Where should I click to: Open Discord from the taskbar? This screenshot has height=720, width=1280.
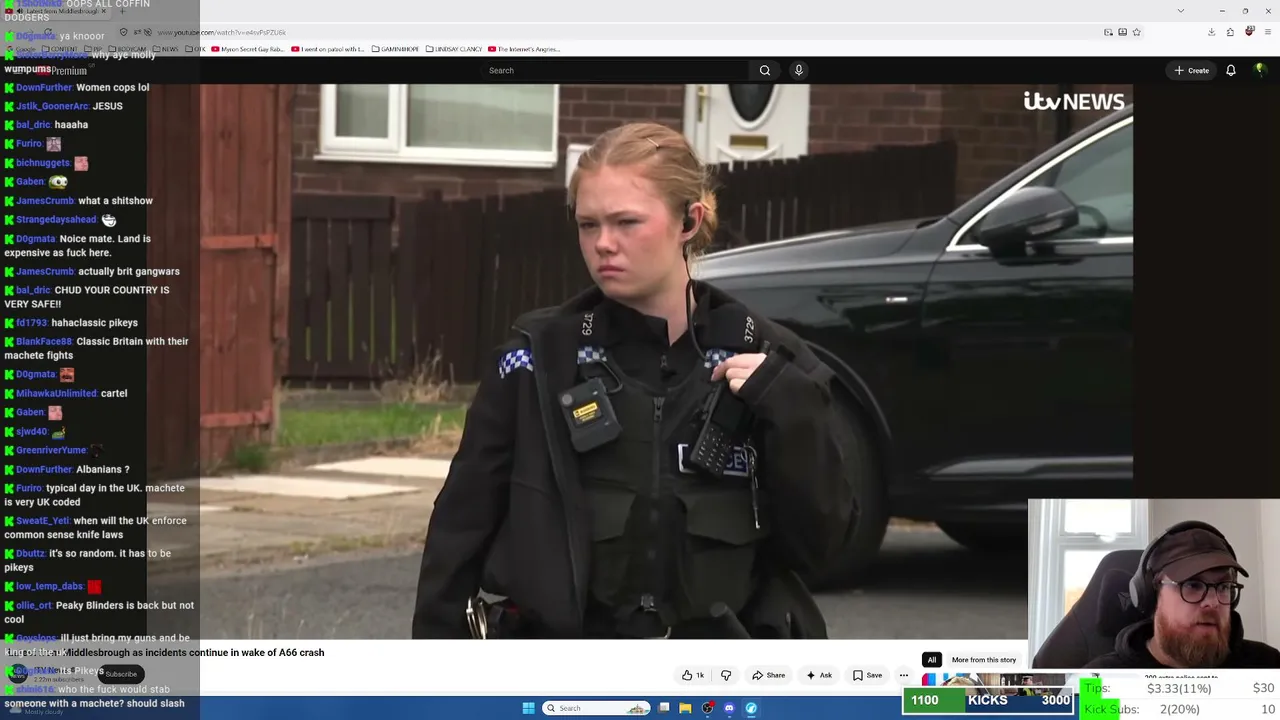[x=729, y=708]
